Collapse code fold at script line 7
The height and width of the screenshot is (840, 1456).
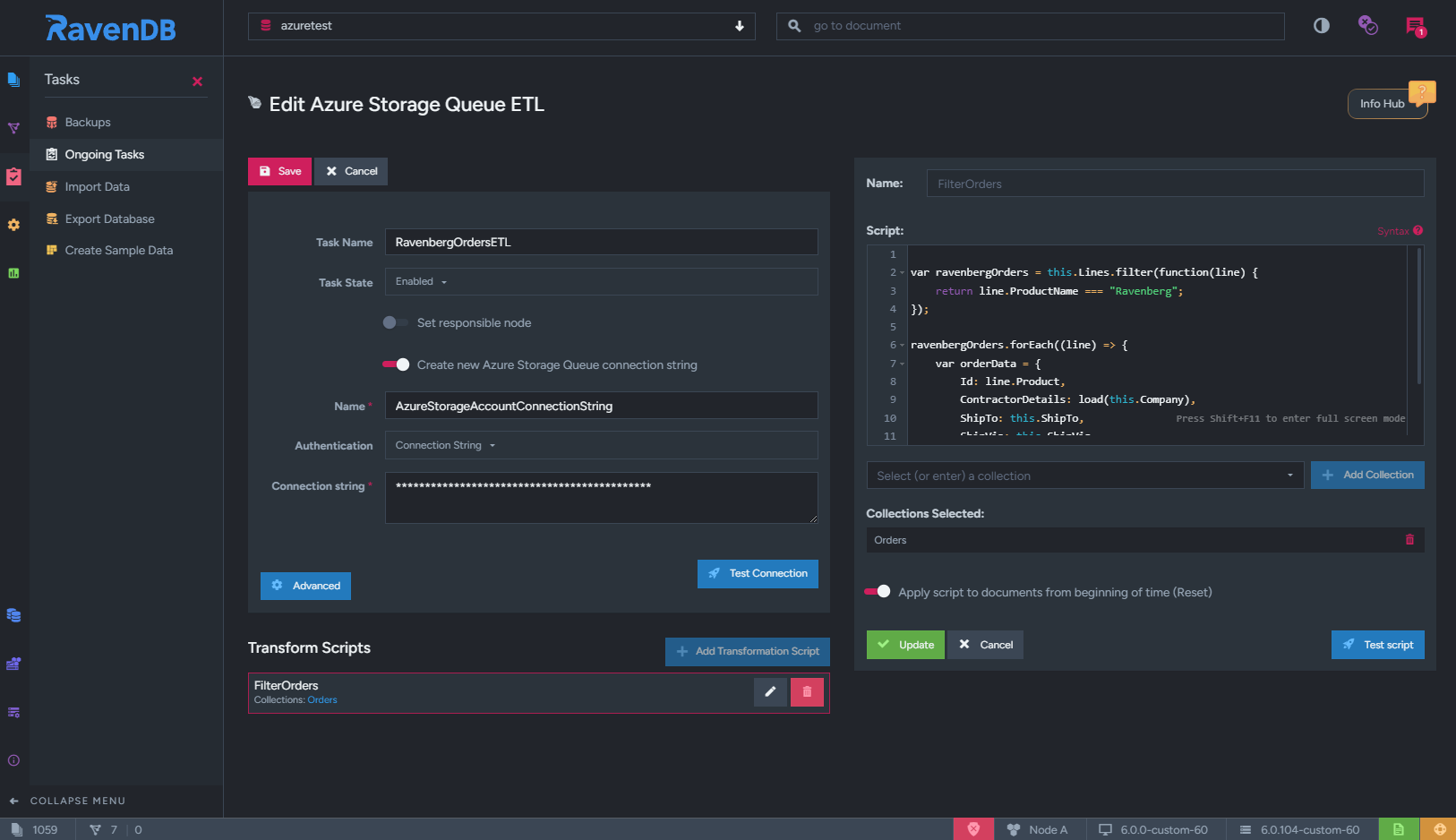[903, 364]
